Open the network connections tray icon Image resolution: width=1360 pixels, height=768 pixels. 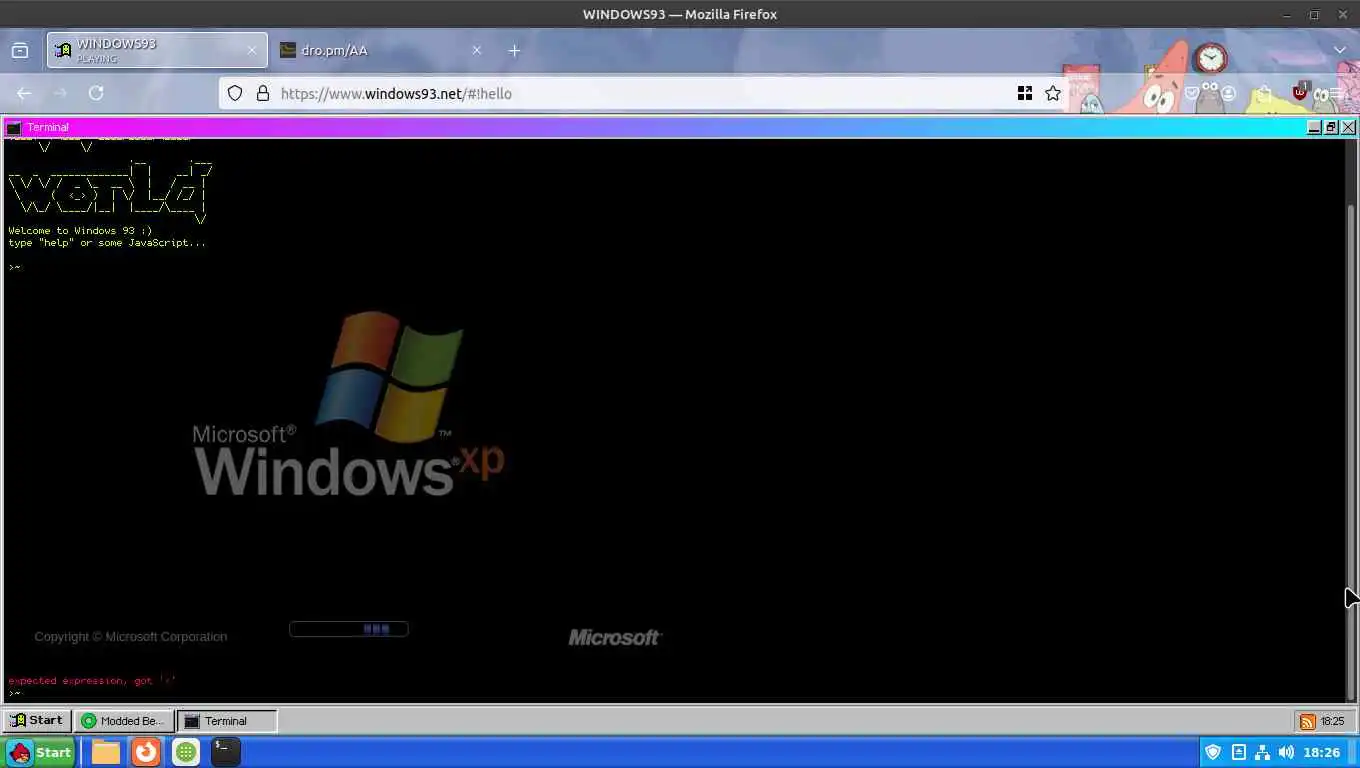coord(1262,752)
